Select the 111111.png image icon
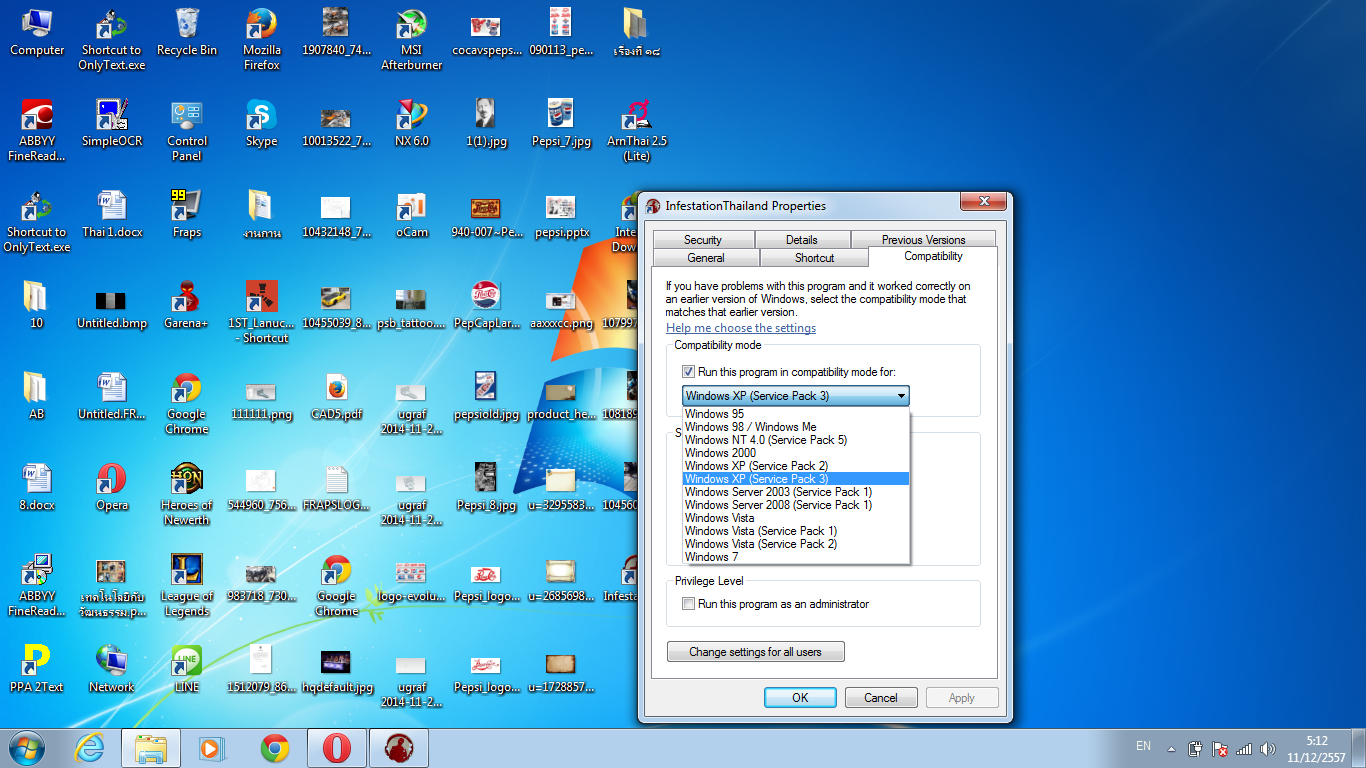The height and width of the screenshot is (768, 1366). pos(262,397)
